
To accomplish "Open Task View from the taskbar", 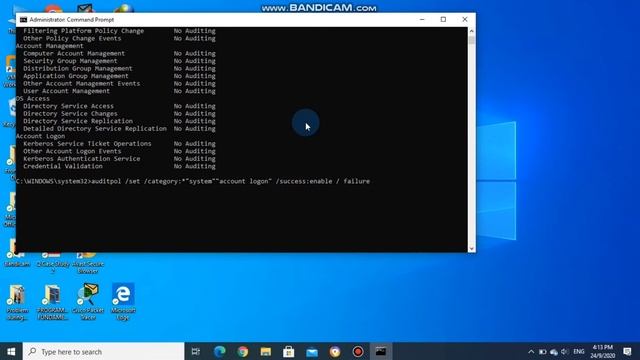I will (x=196, y=351).
